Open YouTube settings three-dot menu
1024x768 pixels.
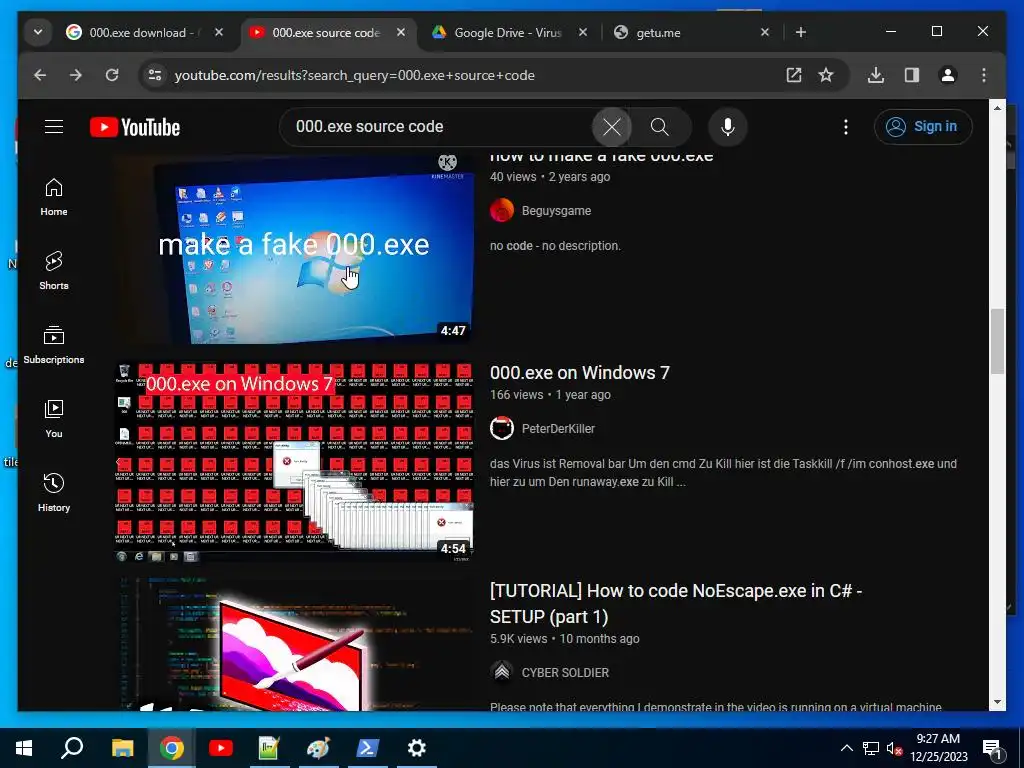point(846,127)
